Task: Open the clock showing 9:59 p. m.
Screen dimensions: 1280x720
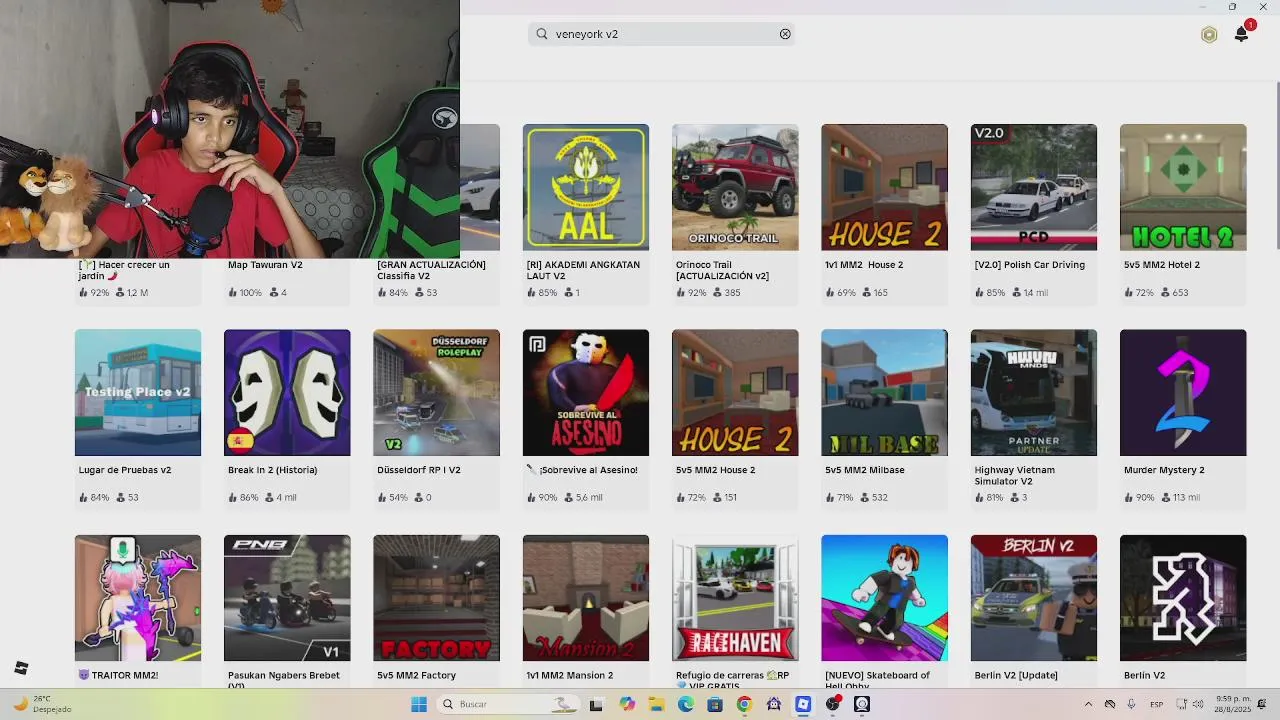Action: (x=1233, y=704)
